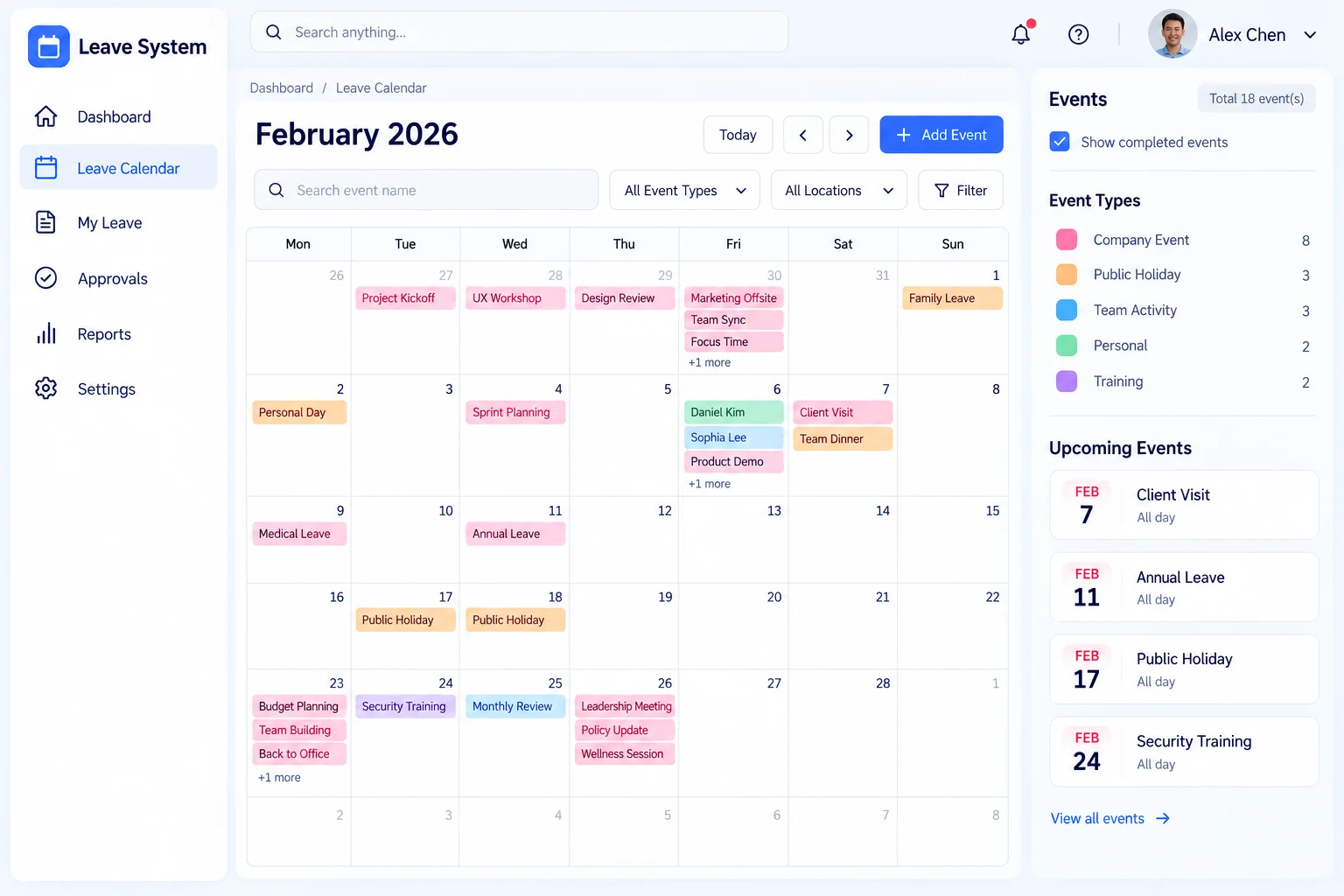Open the Family Leave event on Feb 1
Image resolution: width=1344 pixels, height=896 pixels.
pos(952,298)
